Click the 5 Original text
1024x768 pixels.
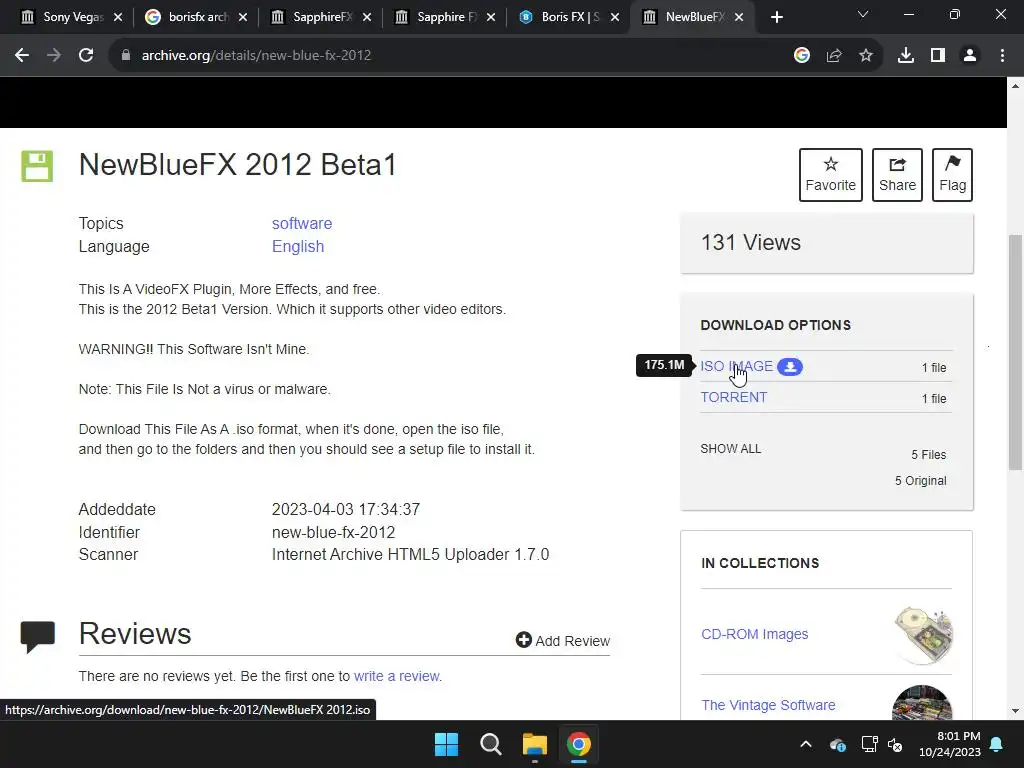point(920,481)
